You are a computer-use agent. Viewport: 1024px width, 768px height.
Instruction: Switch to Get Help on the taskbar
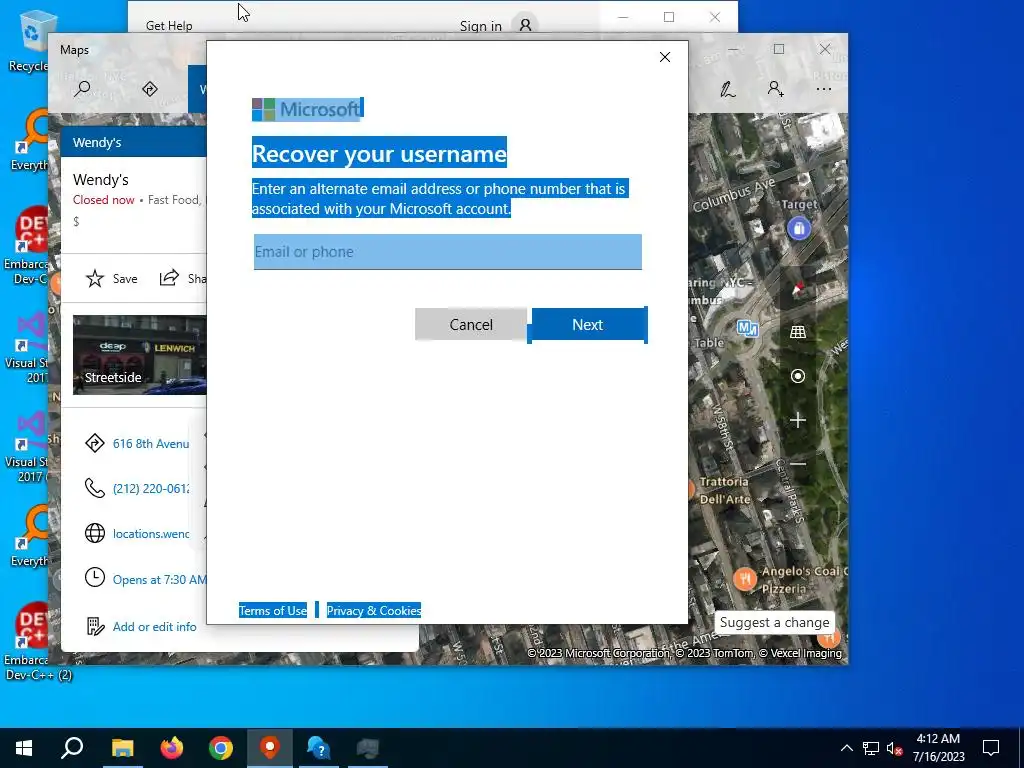coord(319,748)
